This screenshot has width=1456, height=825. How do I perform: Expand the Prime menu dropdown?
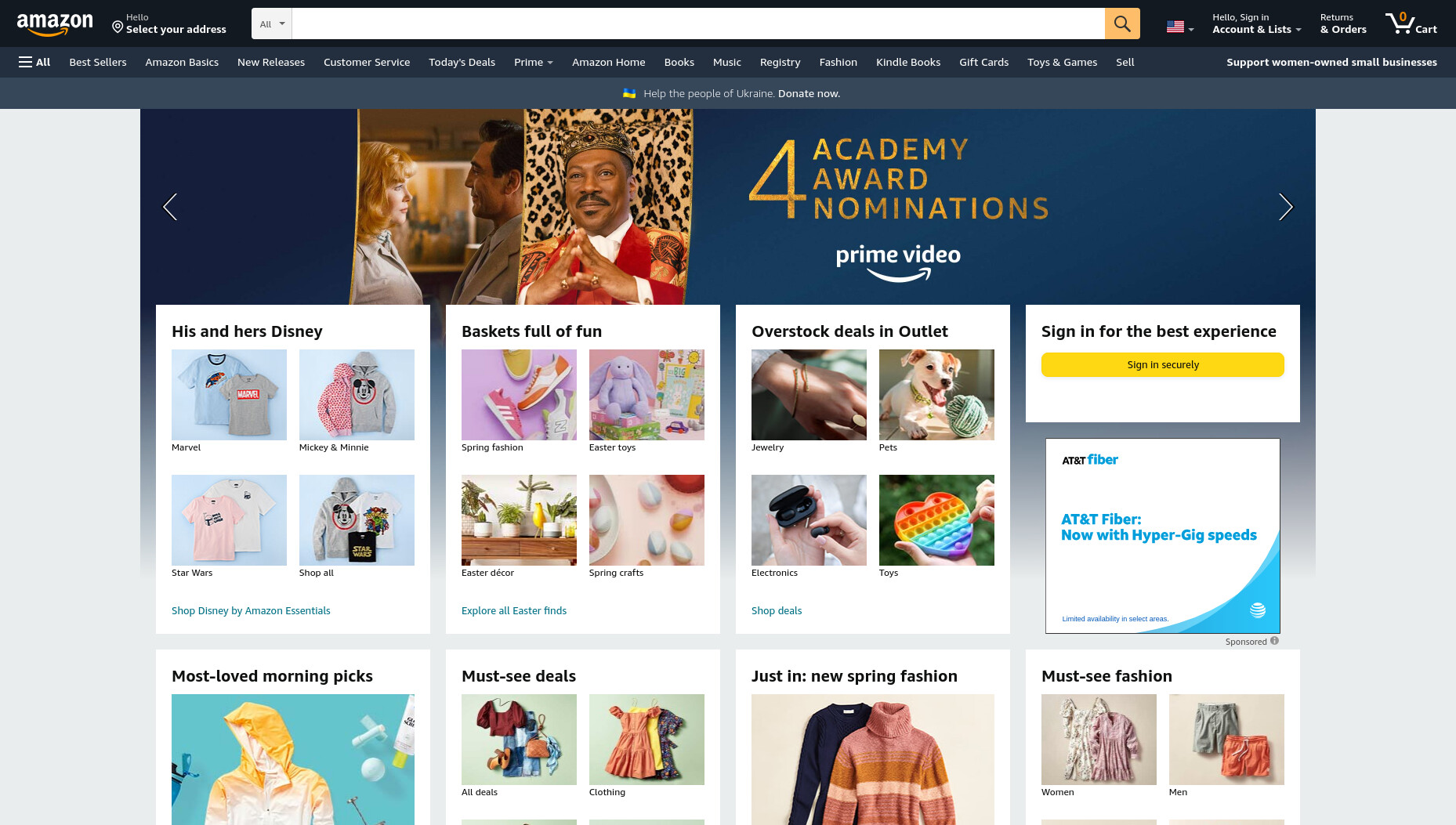coord(534,62)
